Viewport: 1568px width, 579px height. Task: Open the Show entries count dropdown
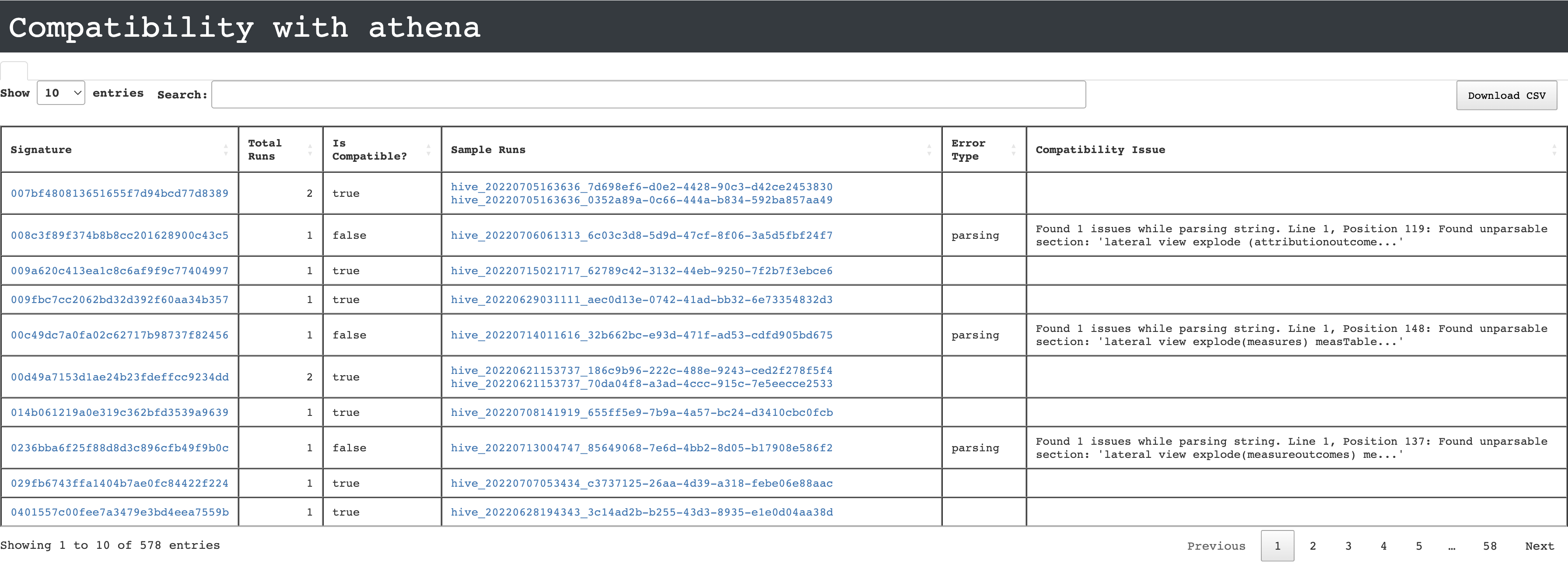tap(61, 93)
